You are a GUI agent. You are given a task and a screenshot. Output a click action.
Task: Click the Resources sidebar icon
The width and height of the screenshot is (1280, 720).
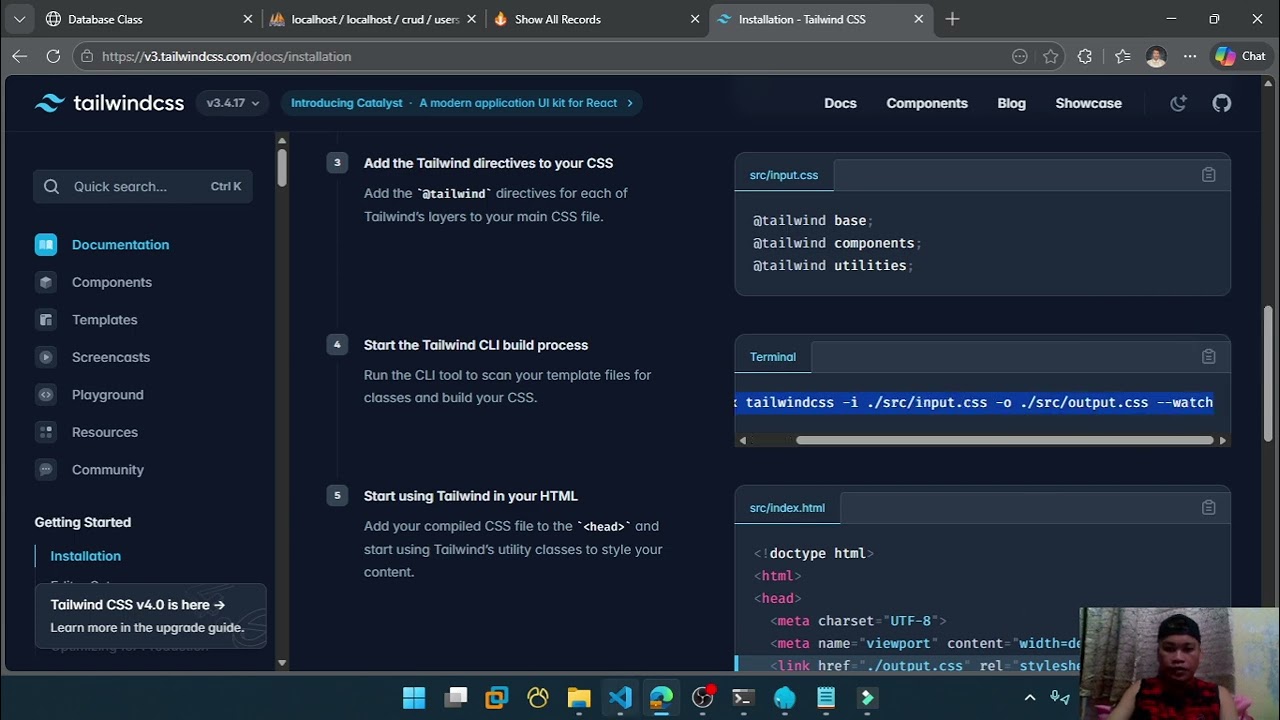point(46,432)
